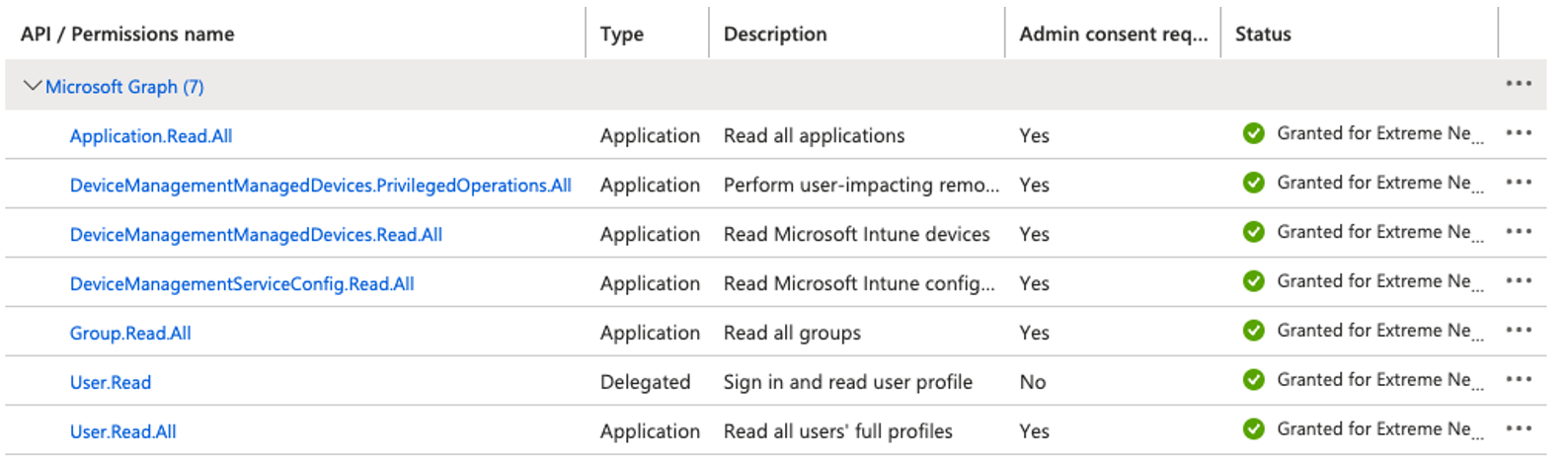Open ellipsis menu for User.Read row
The height and width of the screenshot is (459, 1568).
pos(1518,380)
